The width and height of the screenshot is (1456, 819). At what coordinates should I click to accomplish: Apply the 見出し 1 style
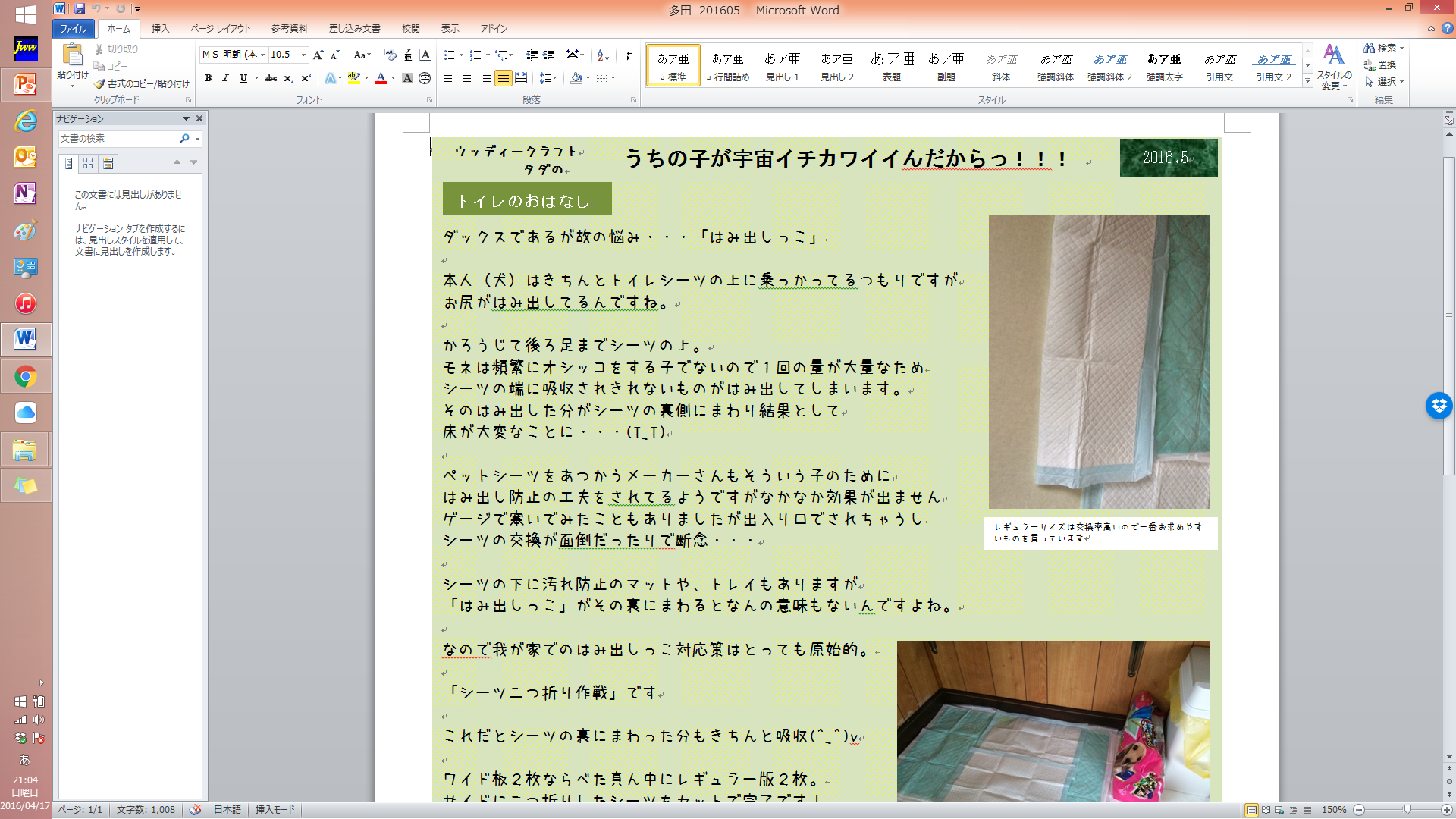pyautogui.click(x=782, y=66)
